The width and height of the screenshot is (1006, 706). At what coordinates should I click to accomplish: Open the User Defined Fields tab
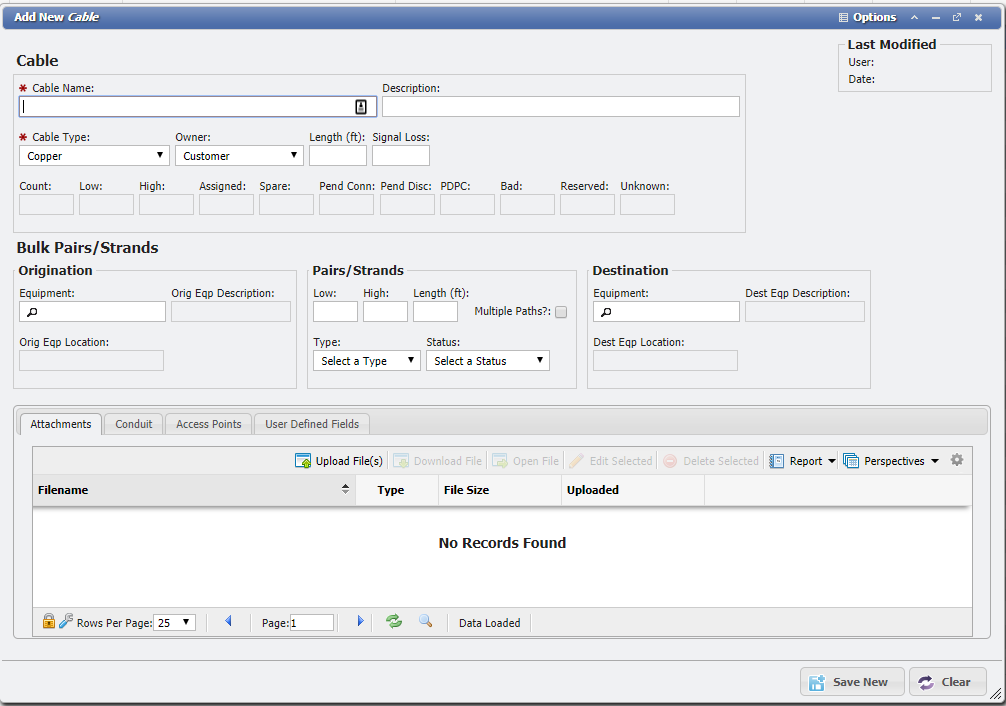point(312,424)
